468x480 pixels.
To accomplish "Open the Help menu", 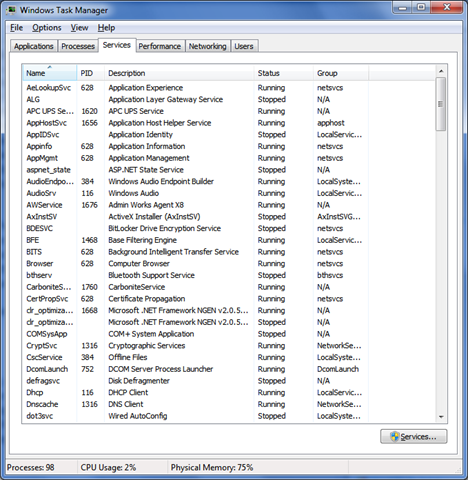I will click(106, 28).
